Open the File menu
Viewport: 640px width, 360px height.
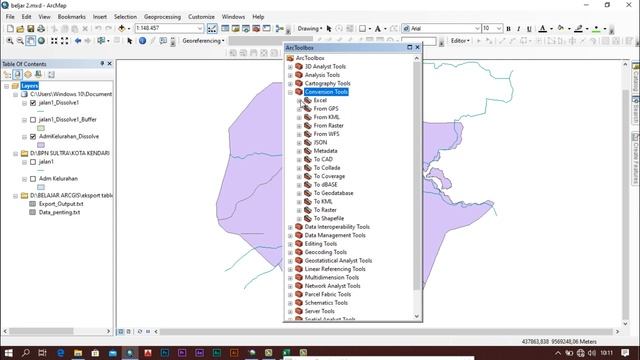click(x=10, y=17)
